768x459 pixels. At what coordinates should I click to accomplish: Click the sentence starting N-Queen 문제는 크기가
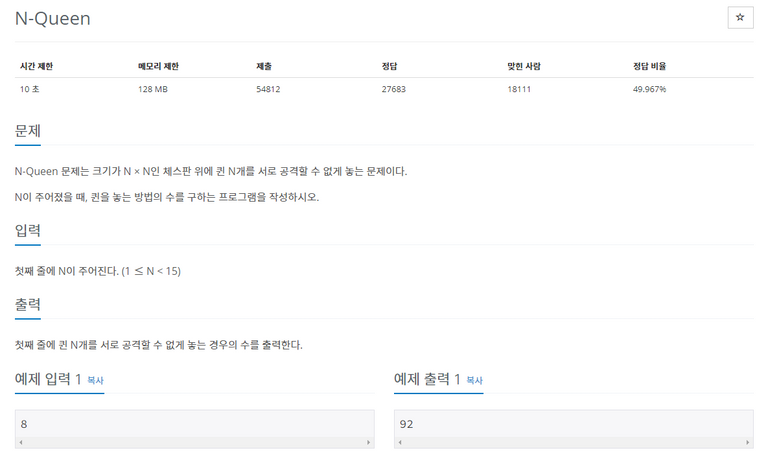(x=211, y=171)
